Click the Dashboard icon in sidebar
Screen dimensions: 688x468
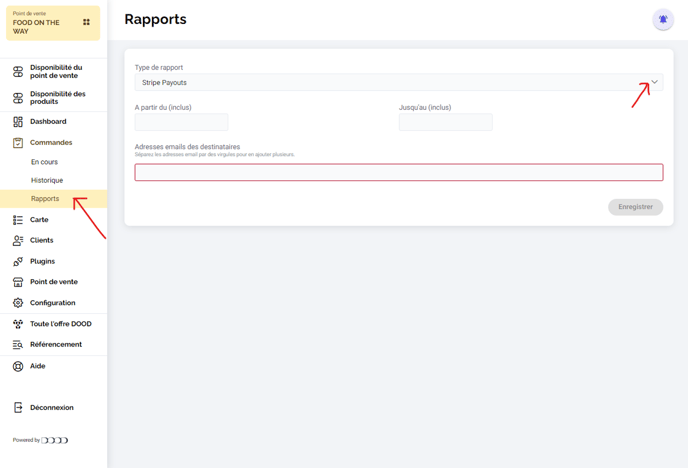point(18,122)
